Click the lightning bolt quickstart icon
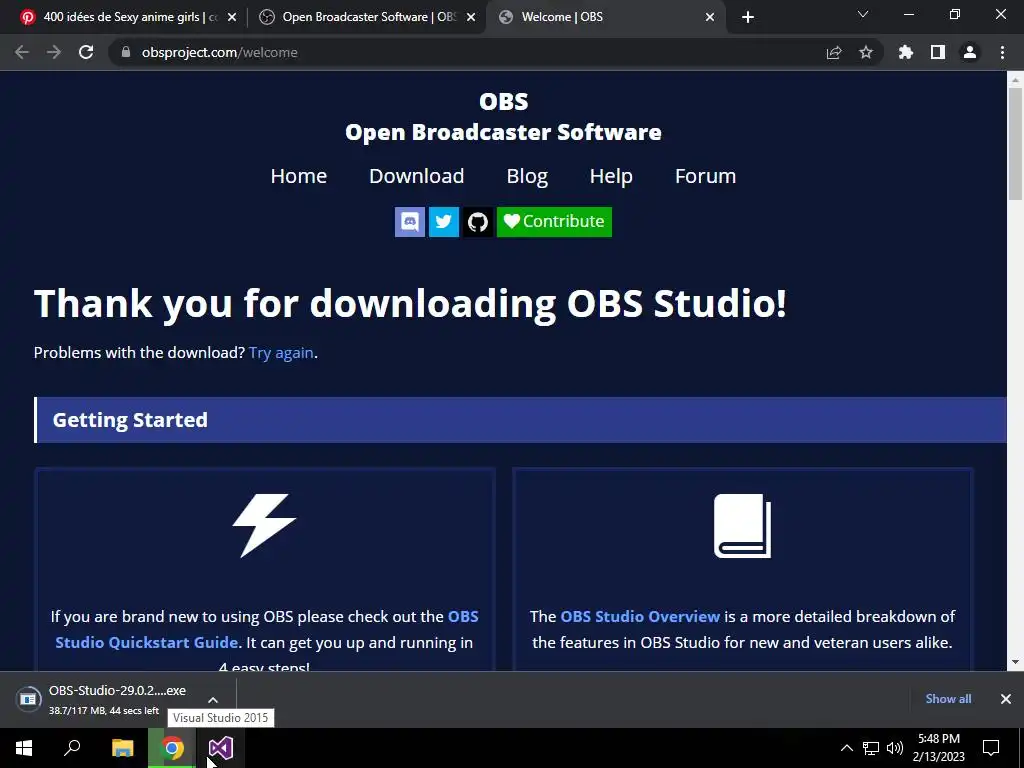 (x=264, y=526)
